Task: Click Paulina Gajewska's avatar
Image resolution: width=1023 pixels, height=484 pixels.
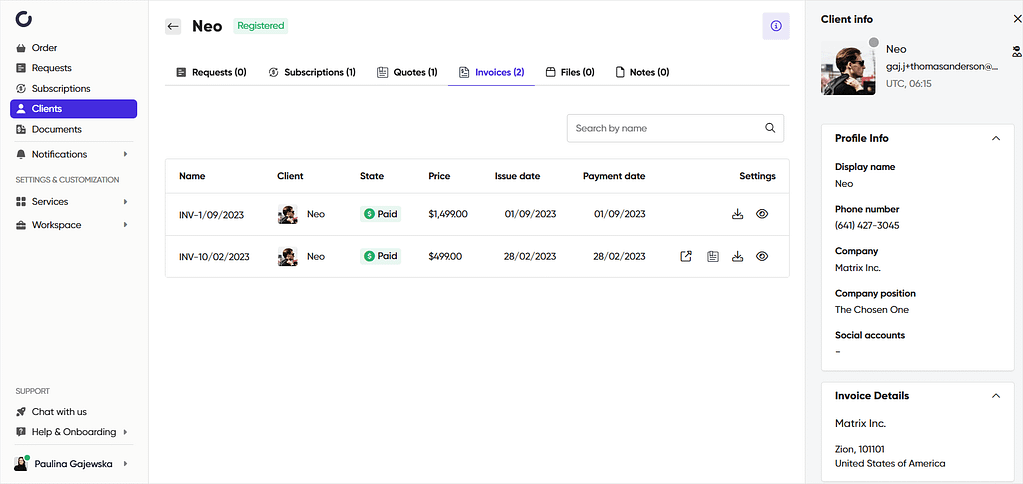Action: (21, 464)
